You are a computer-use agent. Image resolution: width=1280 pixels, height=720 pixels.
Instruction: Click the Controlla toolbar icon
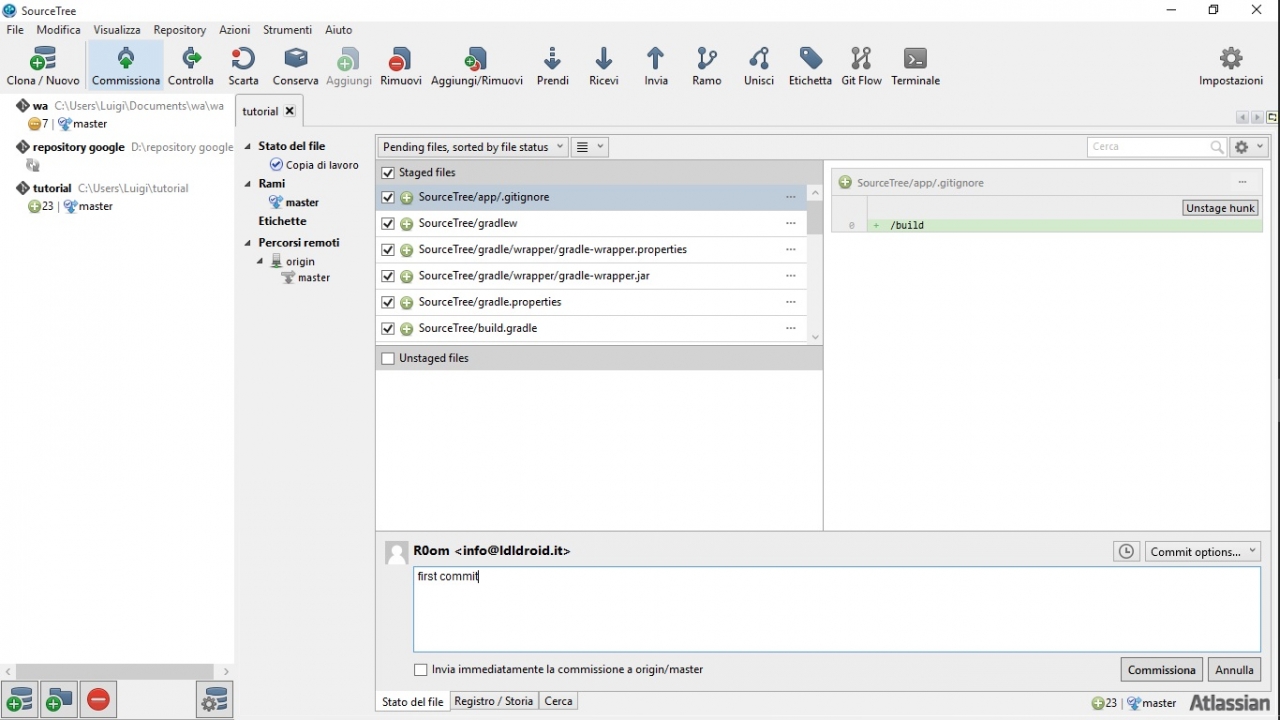point(191,66)
